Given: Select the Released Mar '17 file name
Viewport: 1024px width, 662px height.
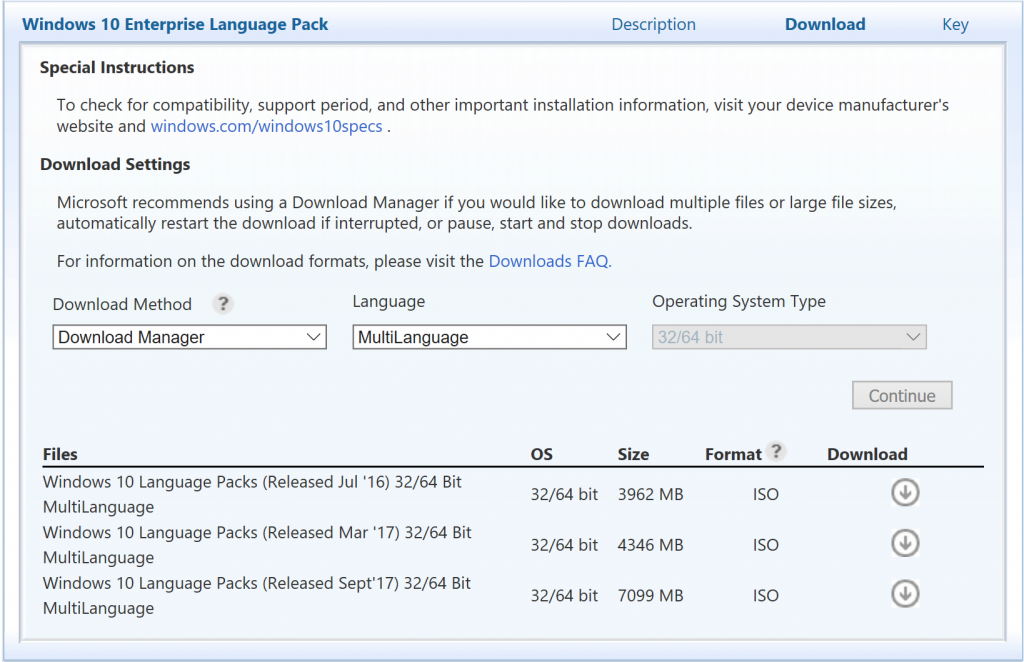Looking at the screenshot, I should 256,545.
